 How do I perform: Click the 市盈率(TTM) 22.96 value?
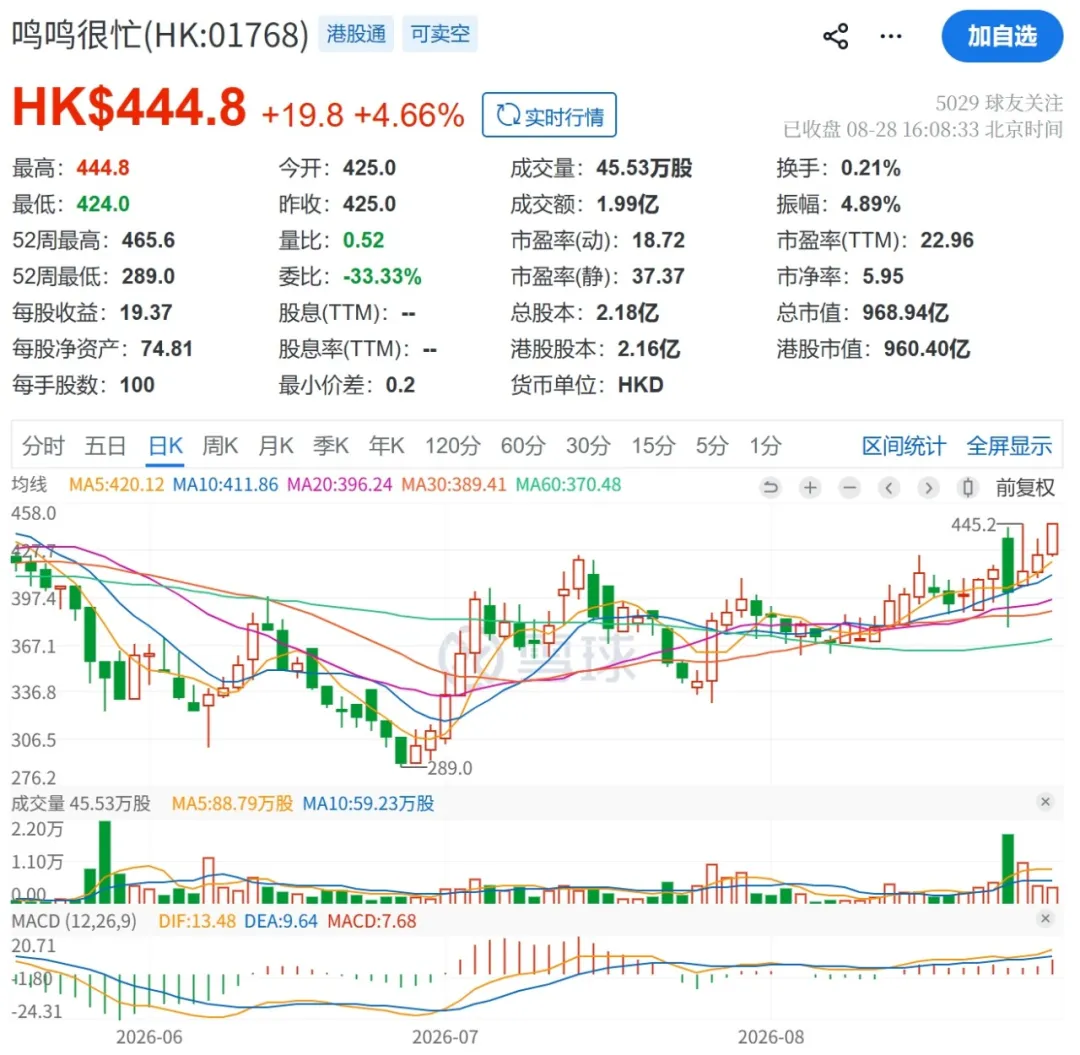946,240
